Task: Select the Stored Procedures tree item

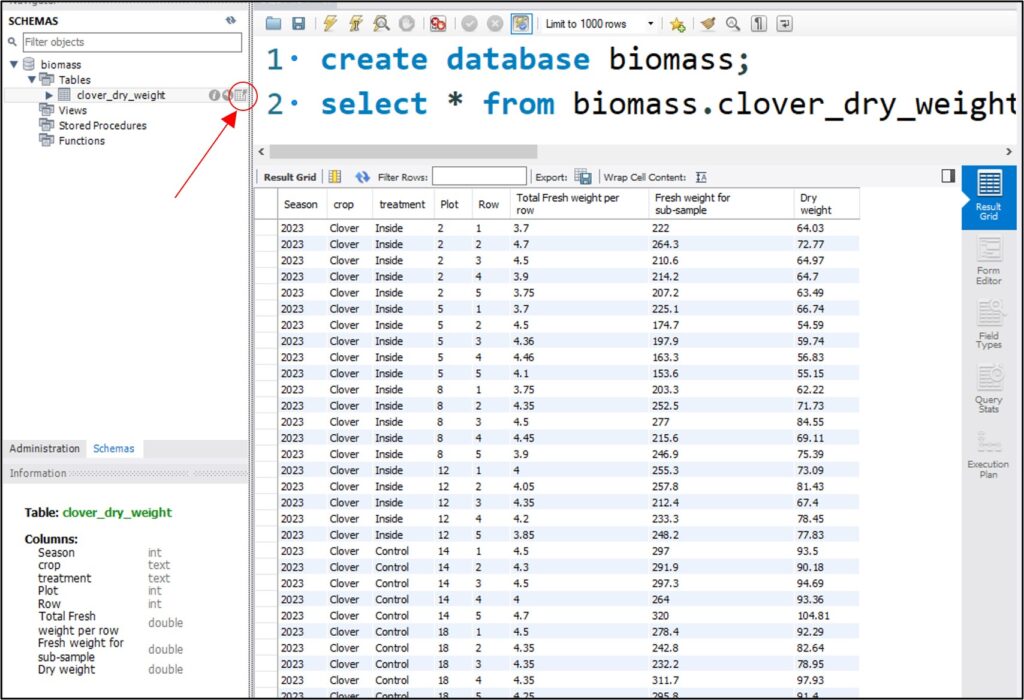Action: [x=102, y=125]
